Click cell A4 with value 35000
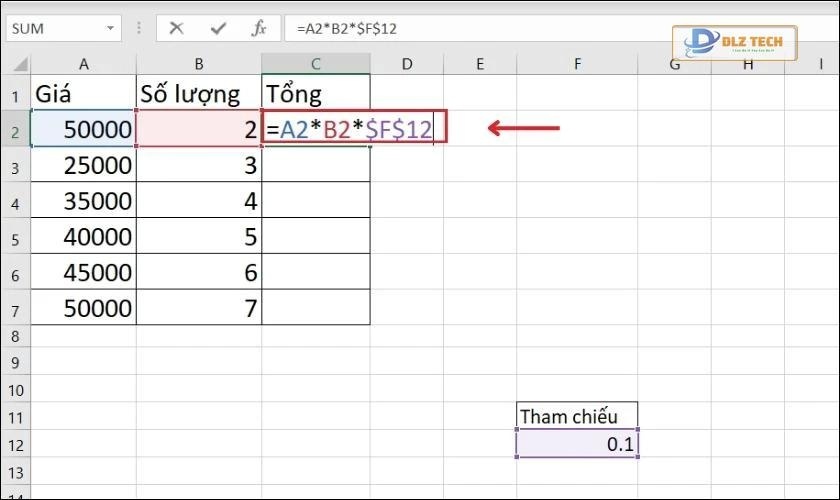Image resolution: width=840 pixels, height=500 pixels. tap(84, 201)
